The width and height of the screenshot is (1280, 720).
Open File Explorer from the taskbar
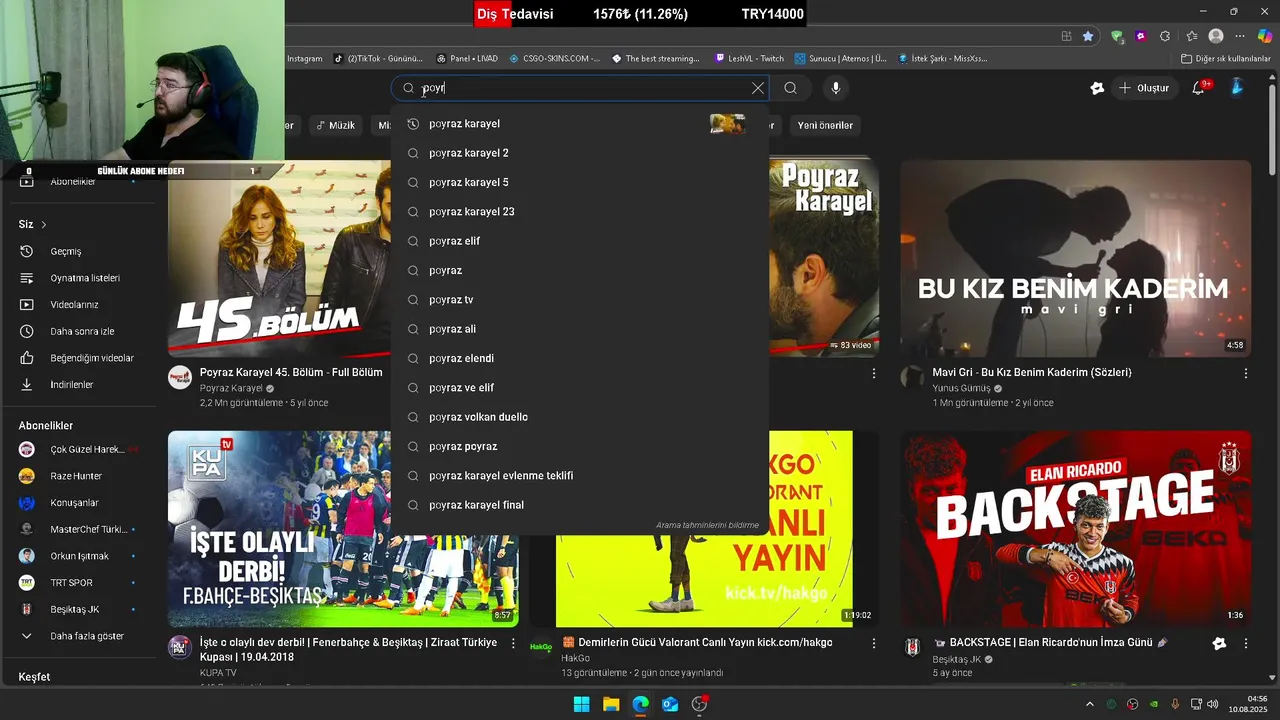611,704
